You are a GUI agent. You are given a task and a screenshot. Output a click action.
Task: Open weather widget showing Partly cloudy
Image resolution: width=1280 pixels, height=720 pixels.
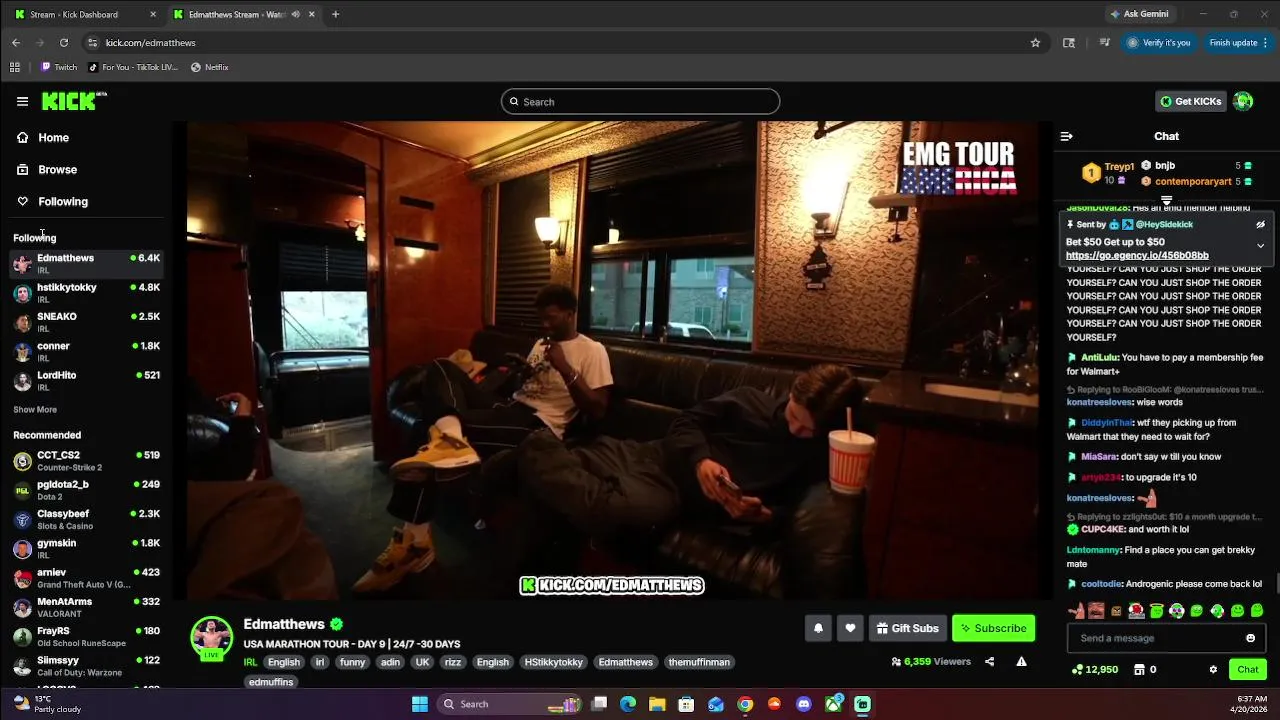[47, 704]
